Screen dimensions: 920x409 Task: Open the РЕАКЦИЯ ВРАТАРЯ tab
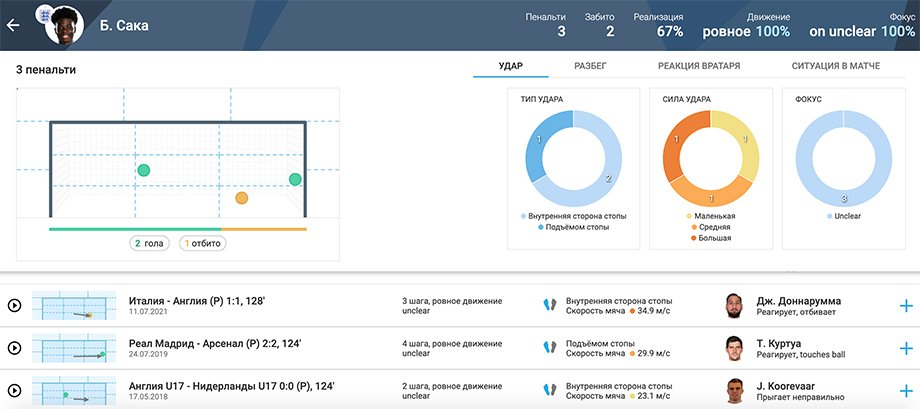[x=699, y=66]
